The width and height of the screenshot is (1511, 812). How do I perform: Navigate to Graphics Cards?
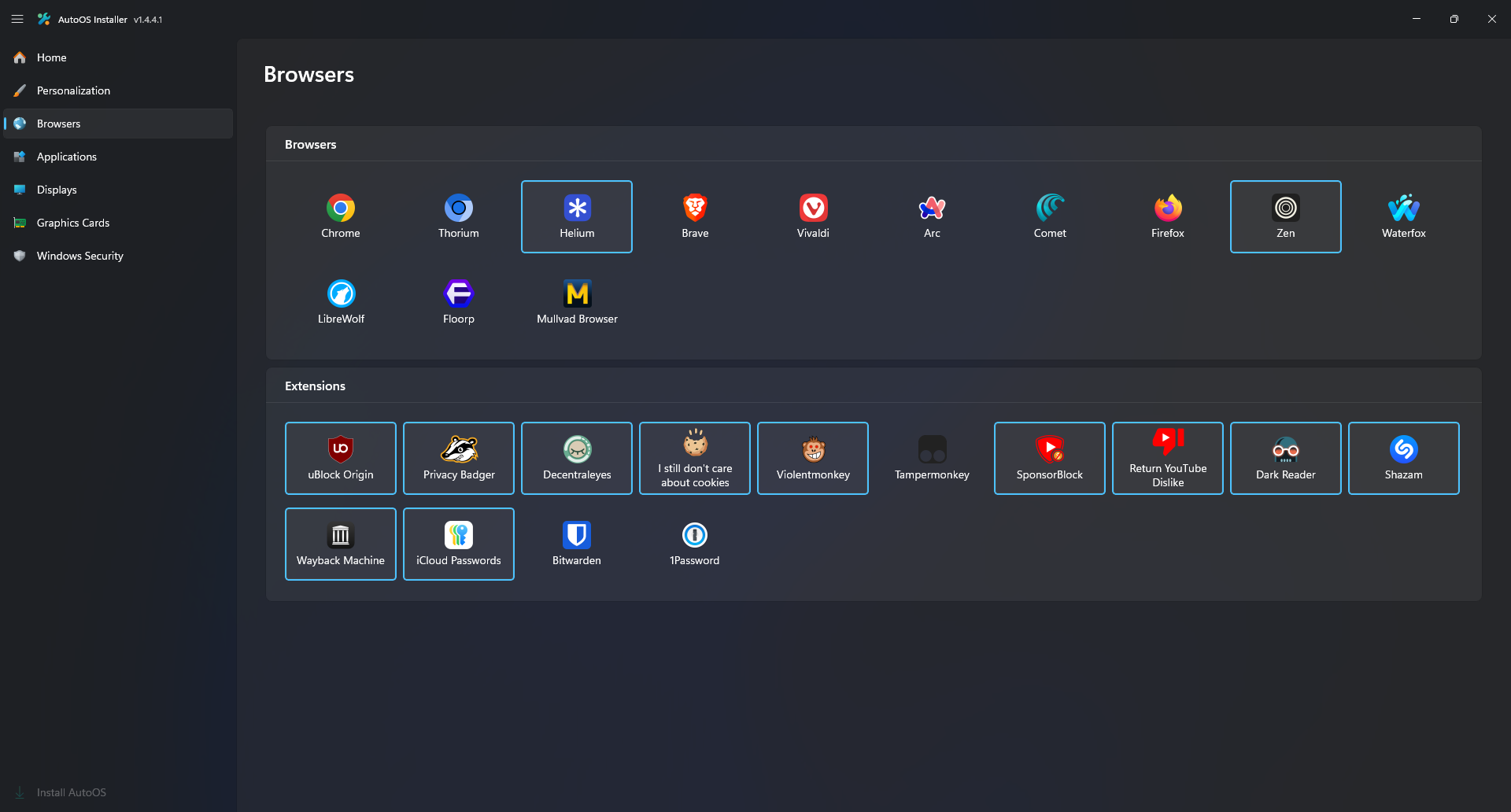(x=118, y=223)
